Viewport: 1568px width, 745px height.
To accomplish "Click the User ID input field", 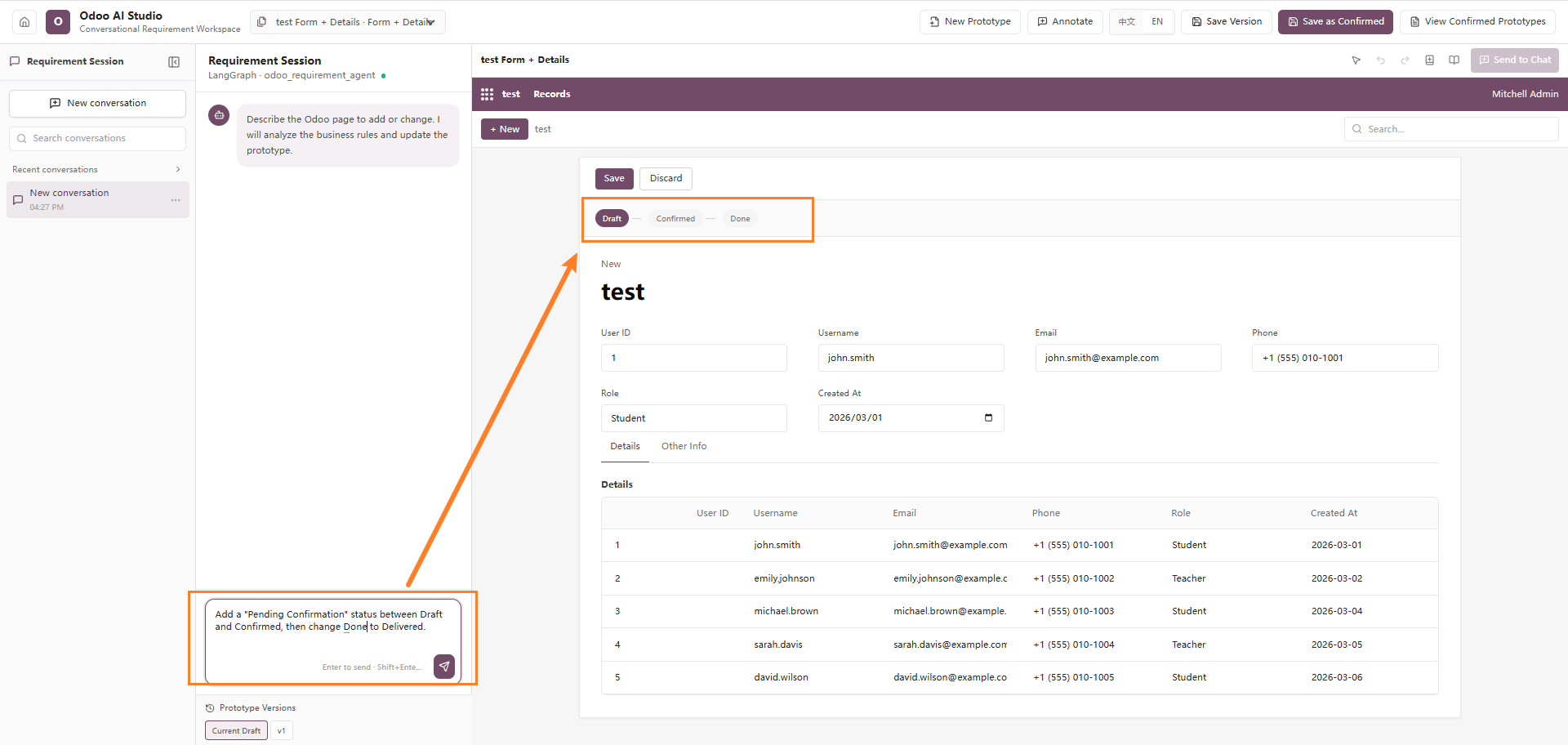I will pyautogui.click(x=694, y=358).
